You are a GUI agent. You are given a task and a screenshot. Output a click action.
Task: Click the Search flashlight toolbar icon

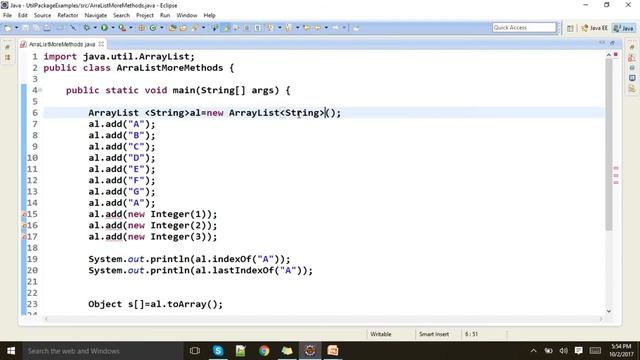click(x=195, y=28)
